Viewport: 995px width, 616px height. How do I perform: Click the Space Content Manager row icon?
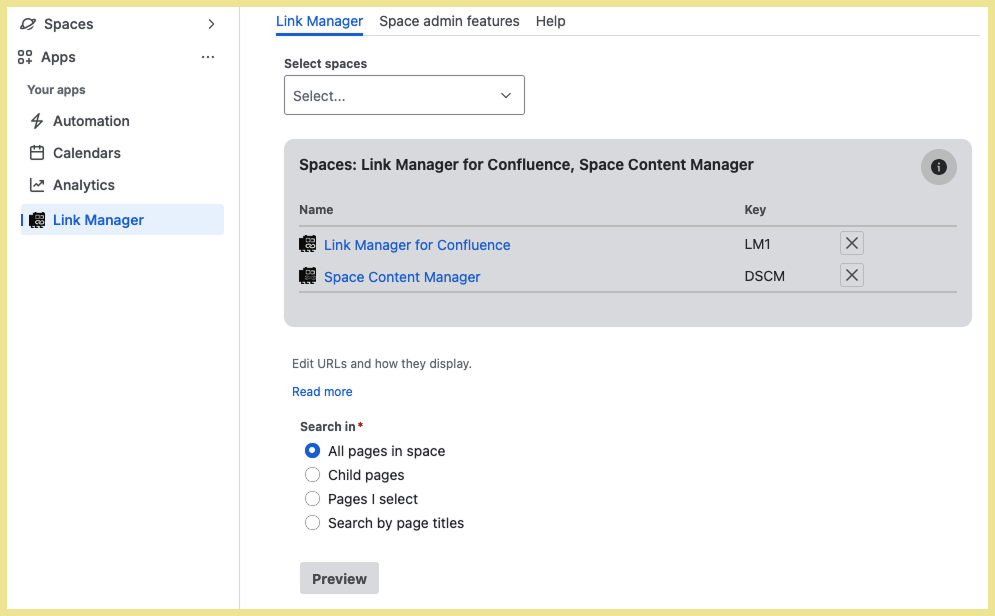click(307, 276)
